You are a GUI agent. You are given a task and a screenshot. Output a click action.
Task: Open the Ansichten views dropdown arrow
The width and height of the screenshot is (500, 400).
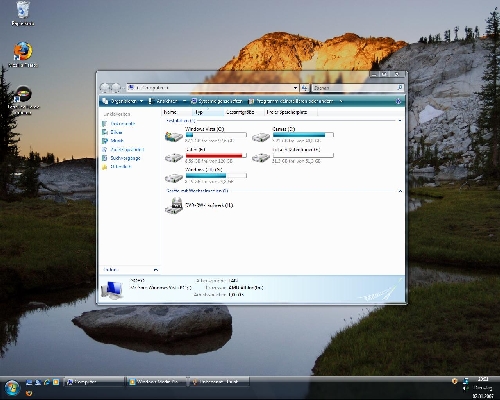click(x=184, y=101)
